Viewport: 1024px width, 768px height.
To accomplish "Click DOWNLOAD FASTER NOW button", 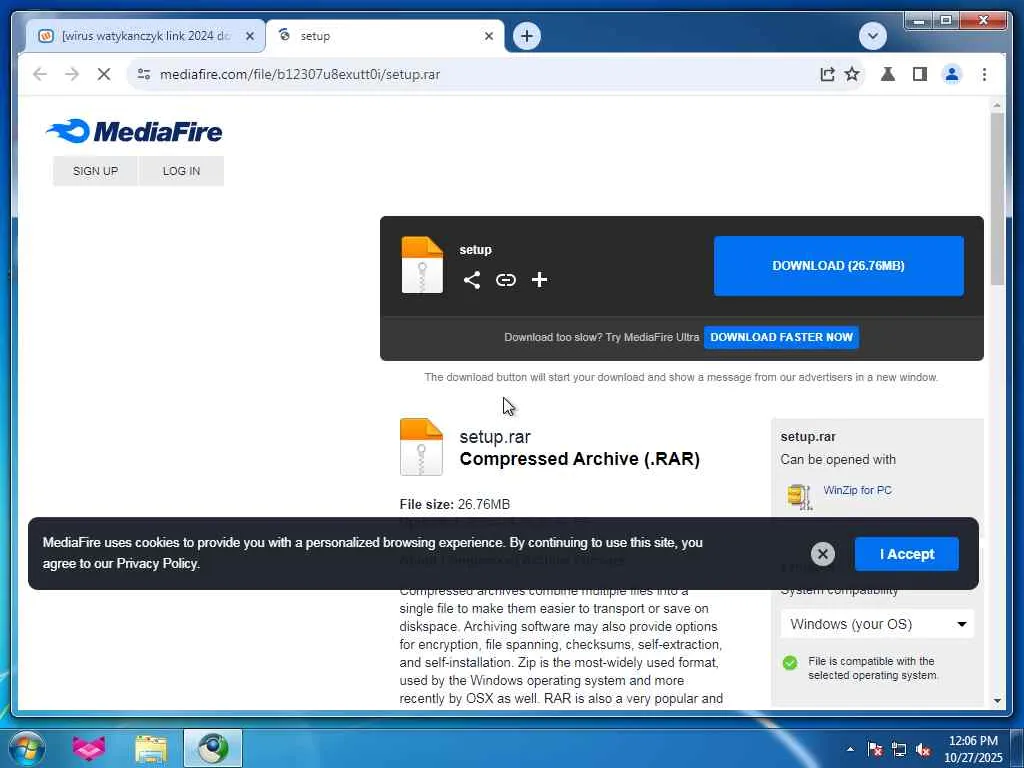I will pos(781,337).
